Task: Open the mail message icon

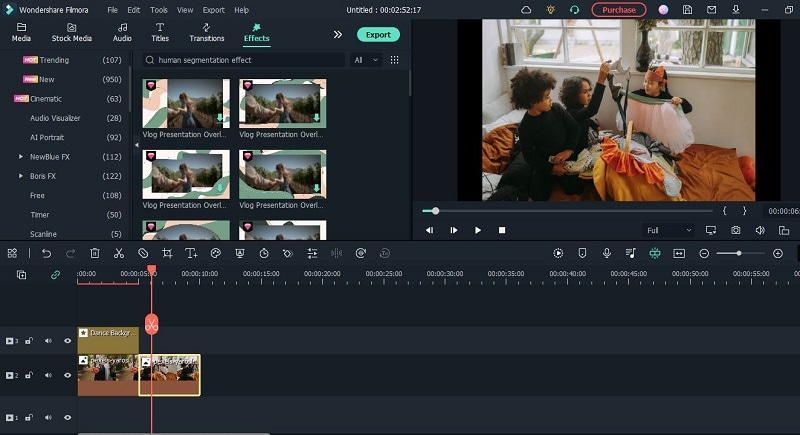Action: (x=711, y=10)
